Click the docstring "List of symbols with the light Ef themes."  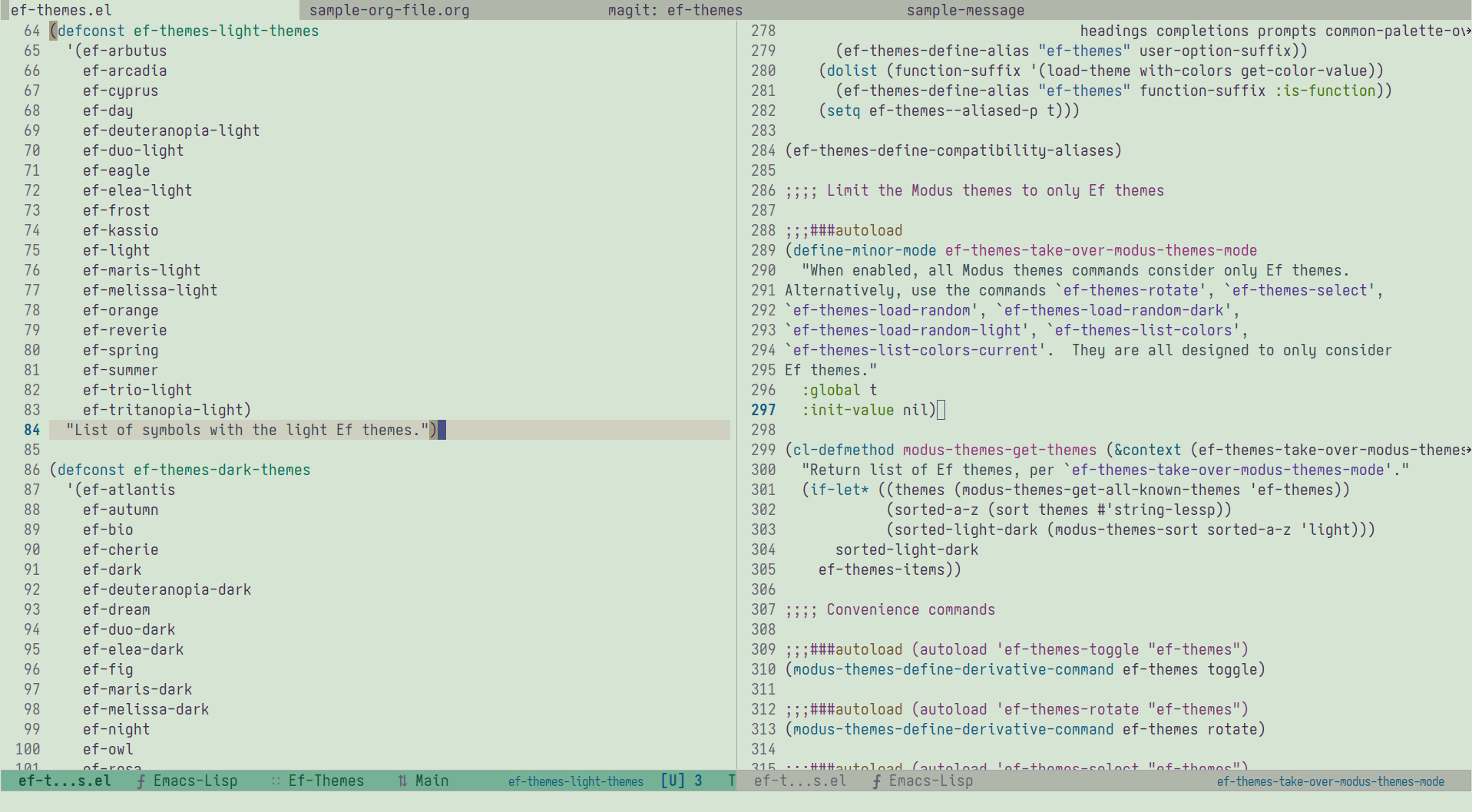click(247, 430)
